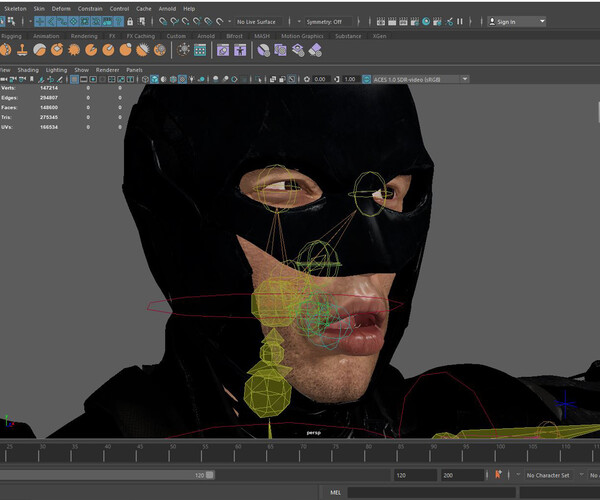The height and width of the screenshot is (500, 600).
Task: Toggle isolate select icon in viewport bar
Action: [x=259, y=80]
